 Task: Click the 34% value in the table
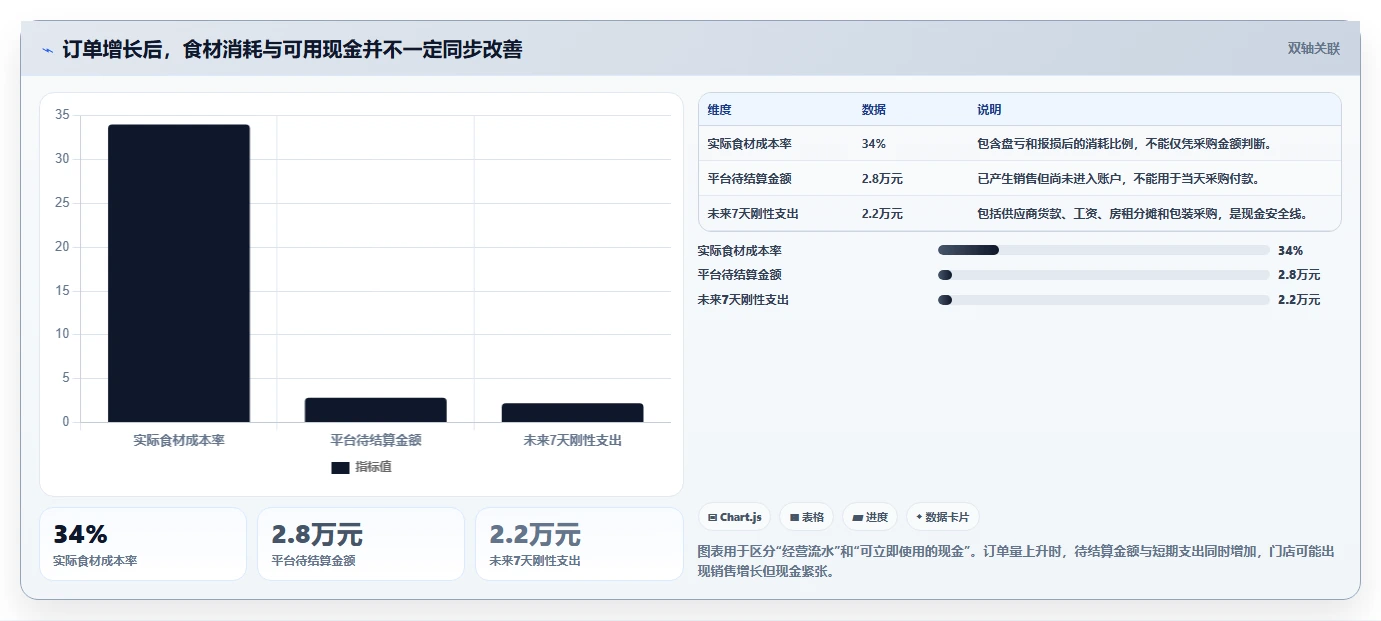[873, 144]
